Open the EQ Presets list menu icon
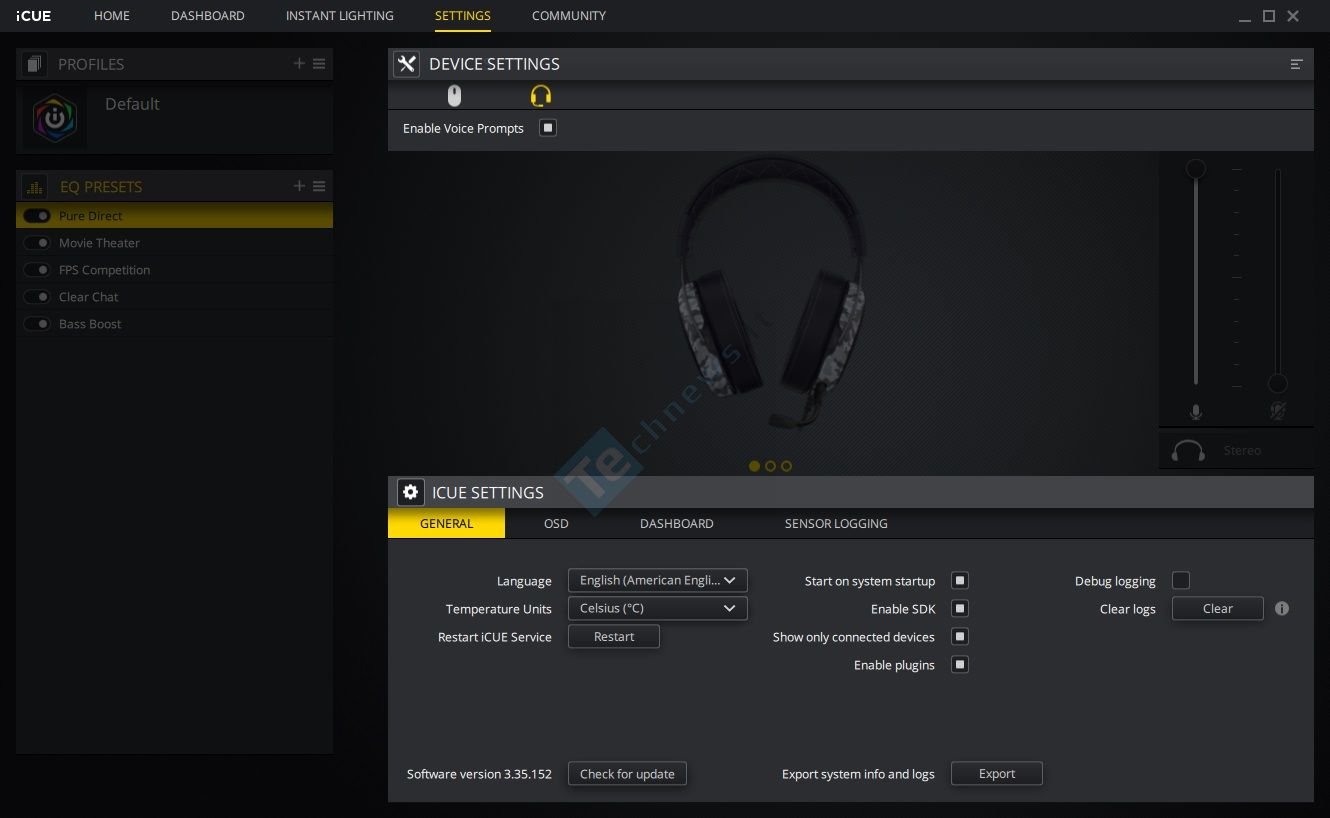This screenshot has height=818, width=1330. [319, 186]
